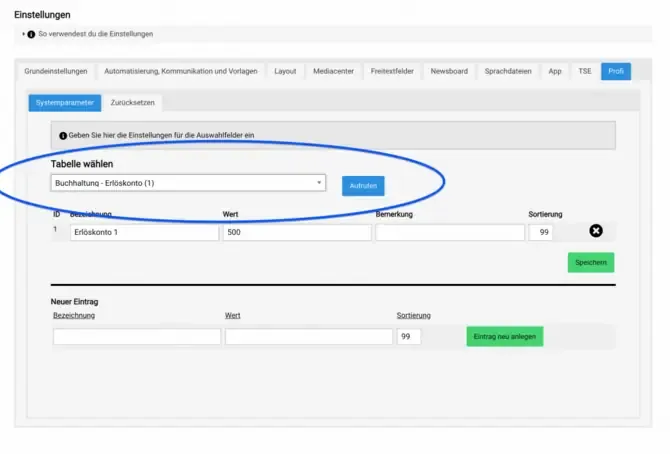Open the Freitextfelder tab

(x=392, y=71)
